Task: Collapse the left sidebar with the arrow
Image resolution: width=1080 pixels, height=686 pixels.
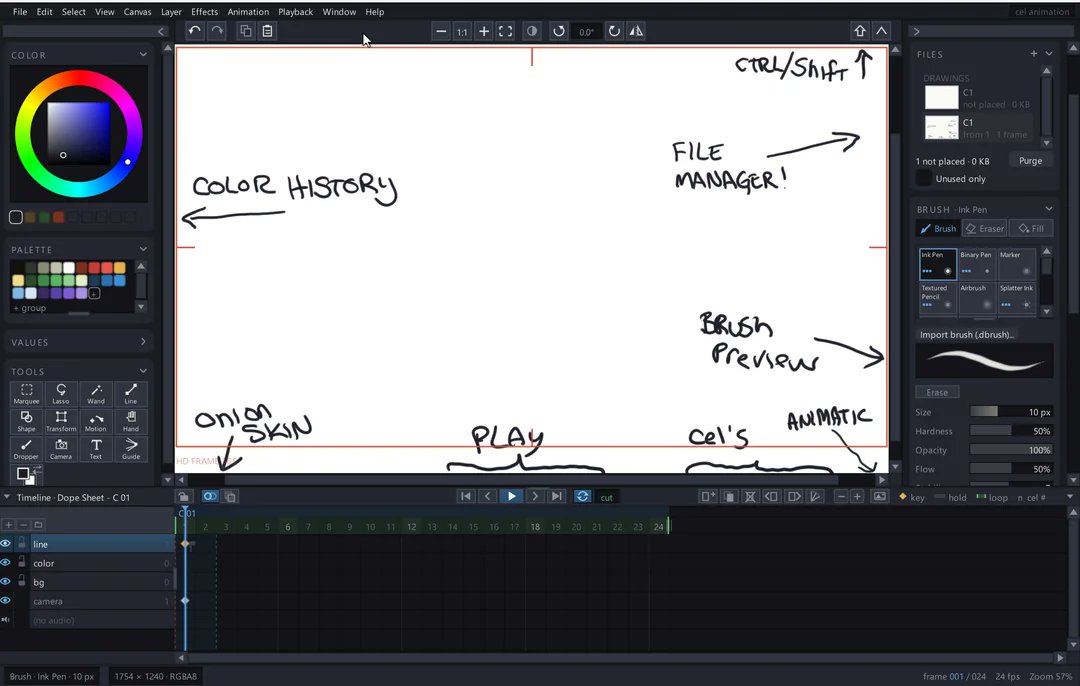Action: pyautogui.click(x=161, y=31)
